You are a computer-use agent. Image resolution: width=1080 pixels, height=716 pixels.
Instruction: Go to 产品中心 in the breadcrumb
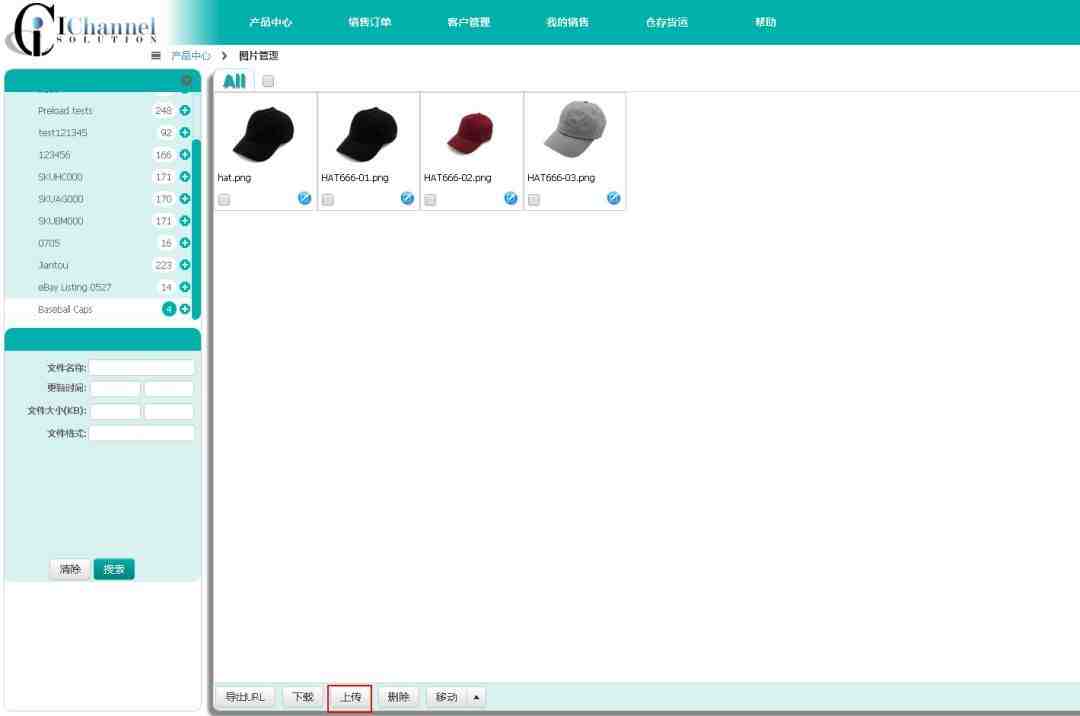191,56
